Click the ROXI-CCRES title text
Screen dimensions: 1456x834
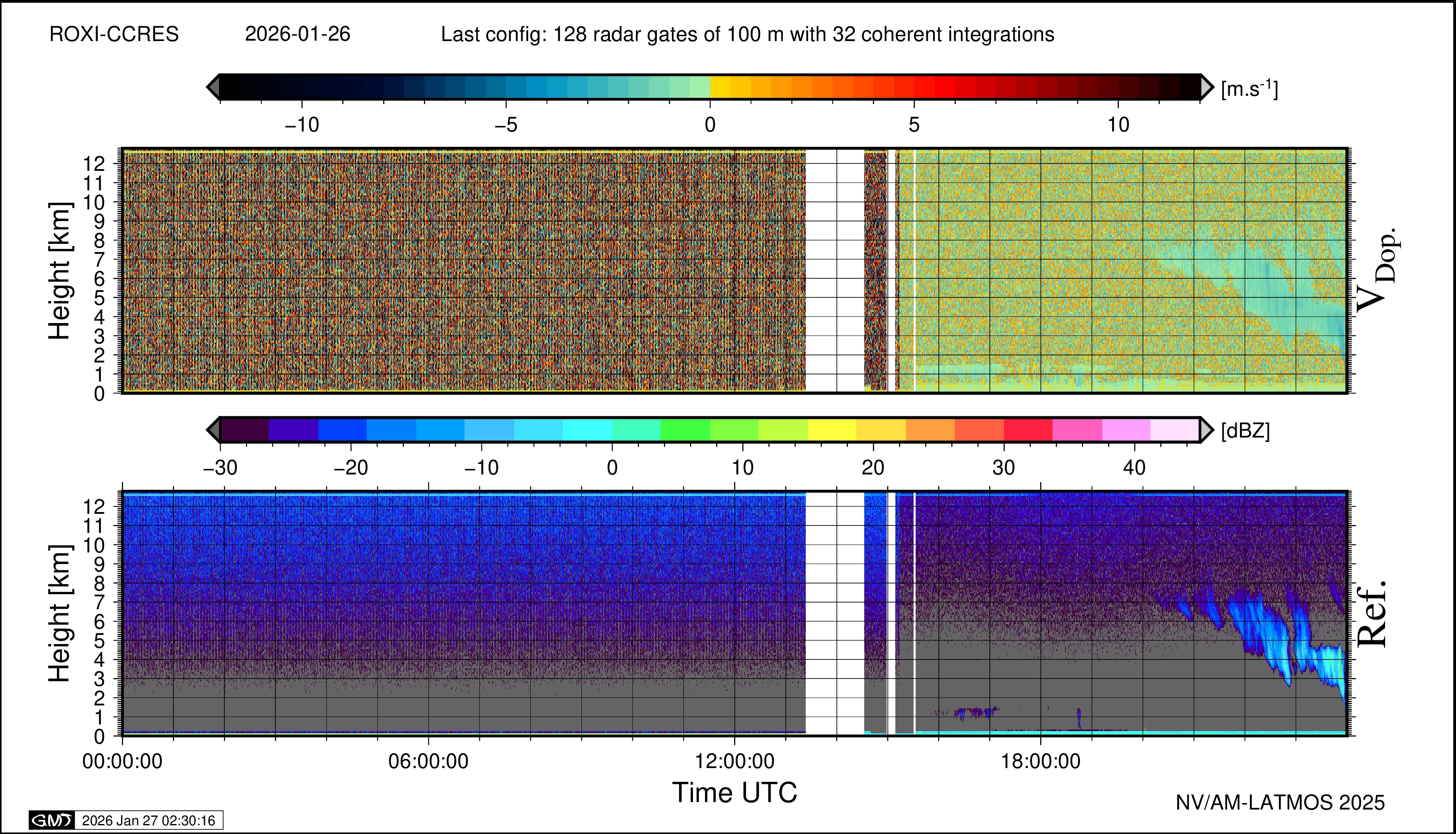click(x=114, y=34)
